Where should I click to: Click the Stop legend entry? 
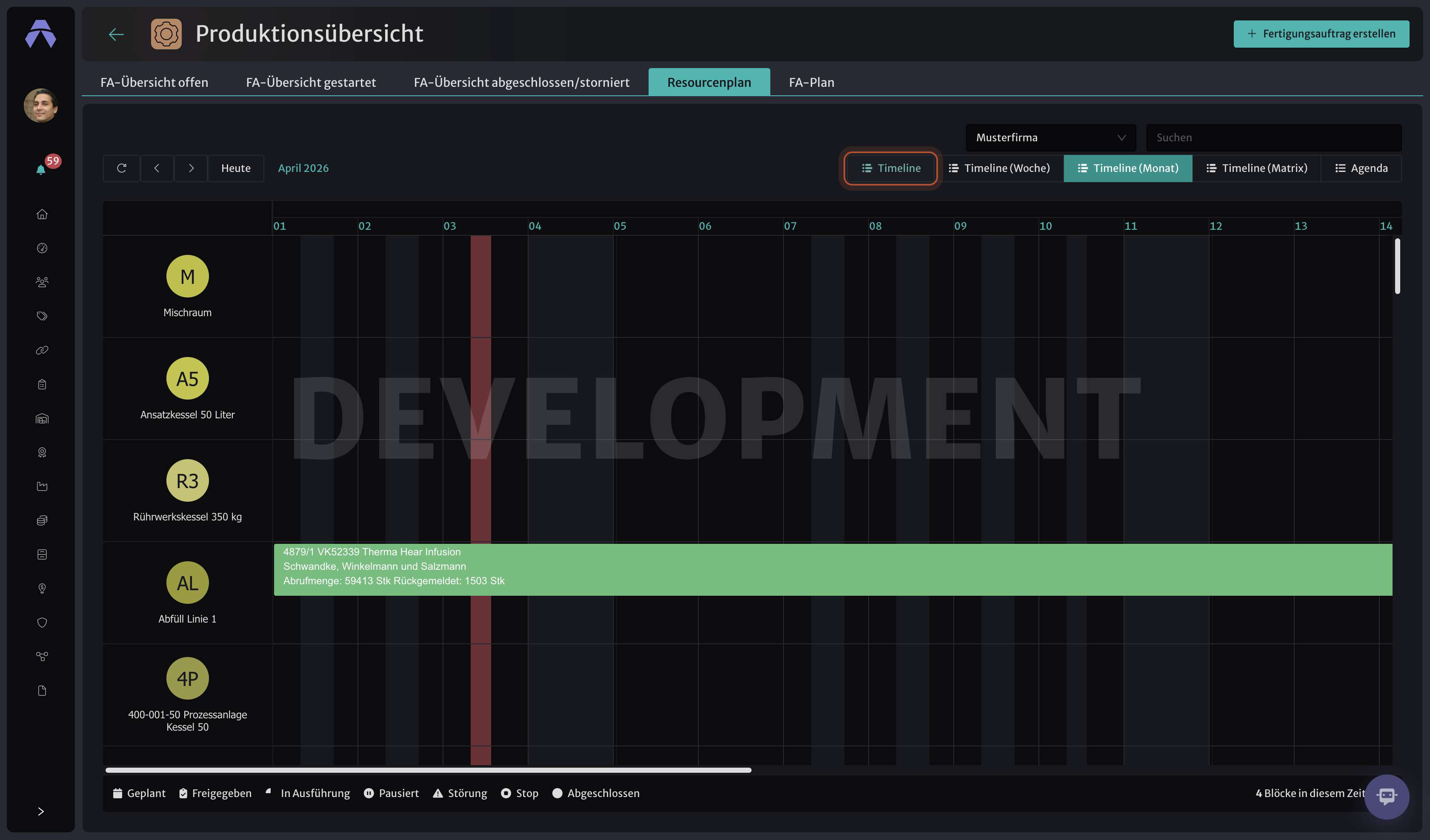coord(520,794)
